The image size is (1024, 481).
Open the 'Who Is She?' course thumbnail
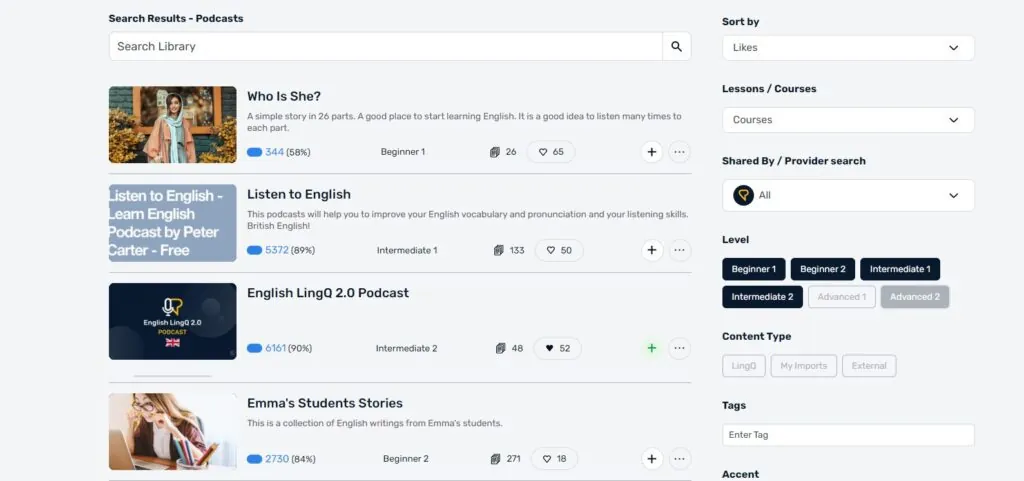click(172, 124)
